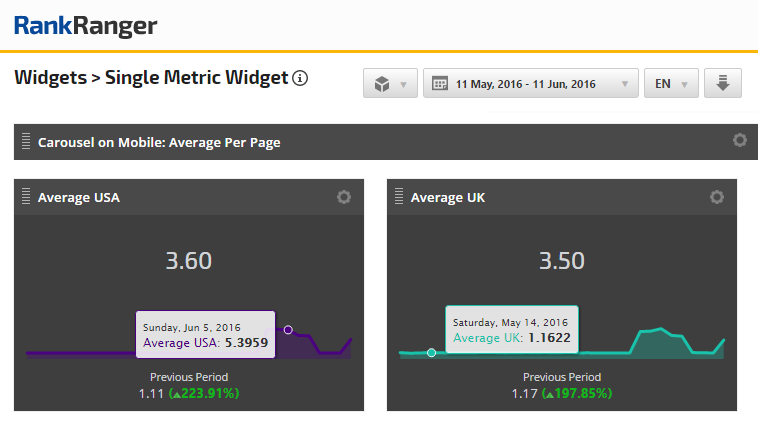Click the calendar icon in date picker
This screenshot has height=424, width=758.
(x=440, y=84)
